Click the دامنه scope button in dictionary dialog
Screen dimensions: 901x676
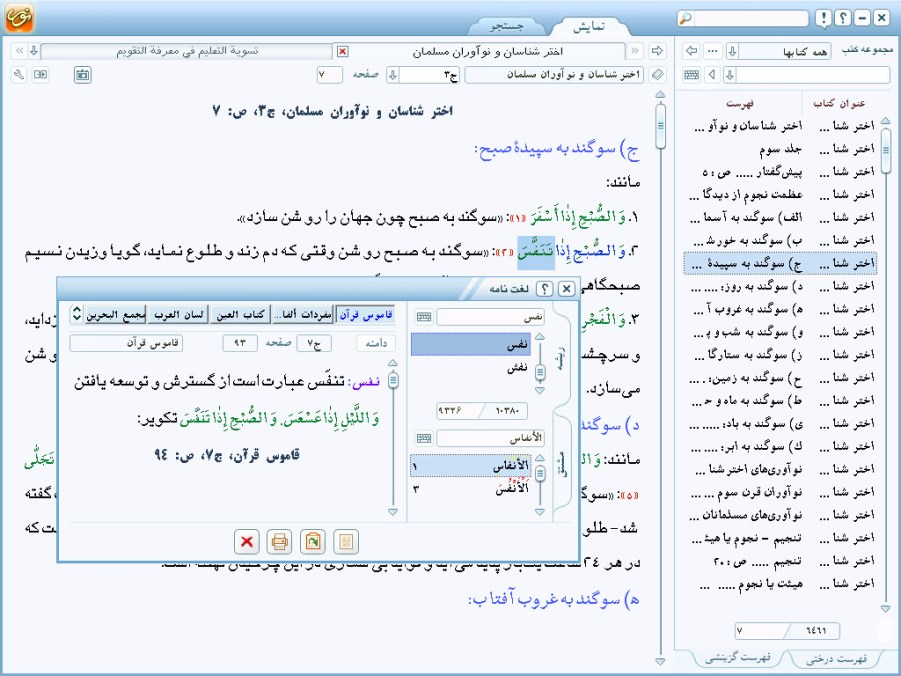[376, 343]
